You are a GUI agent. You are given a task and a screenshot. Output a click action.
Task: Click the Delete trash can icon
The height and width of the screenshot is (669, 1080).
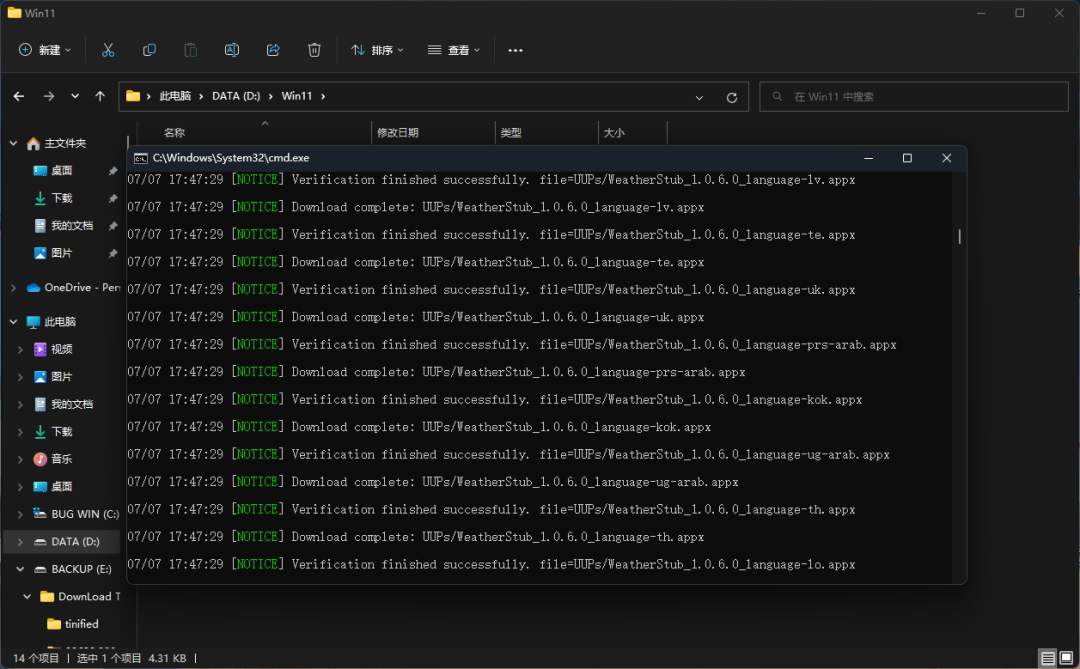point(314,50)
